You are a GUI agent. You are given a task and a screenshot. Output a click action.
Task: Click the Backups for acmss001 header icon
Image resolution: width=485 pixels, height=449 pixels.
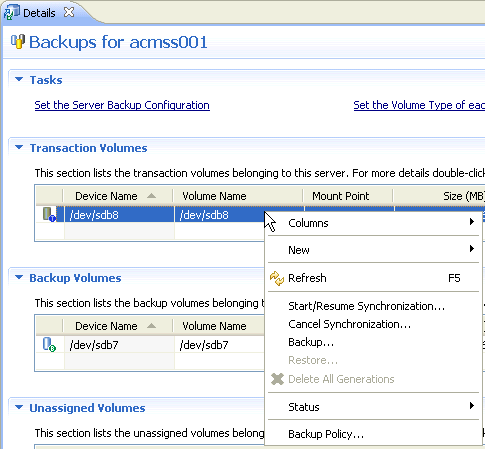[x=18, y=42]
